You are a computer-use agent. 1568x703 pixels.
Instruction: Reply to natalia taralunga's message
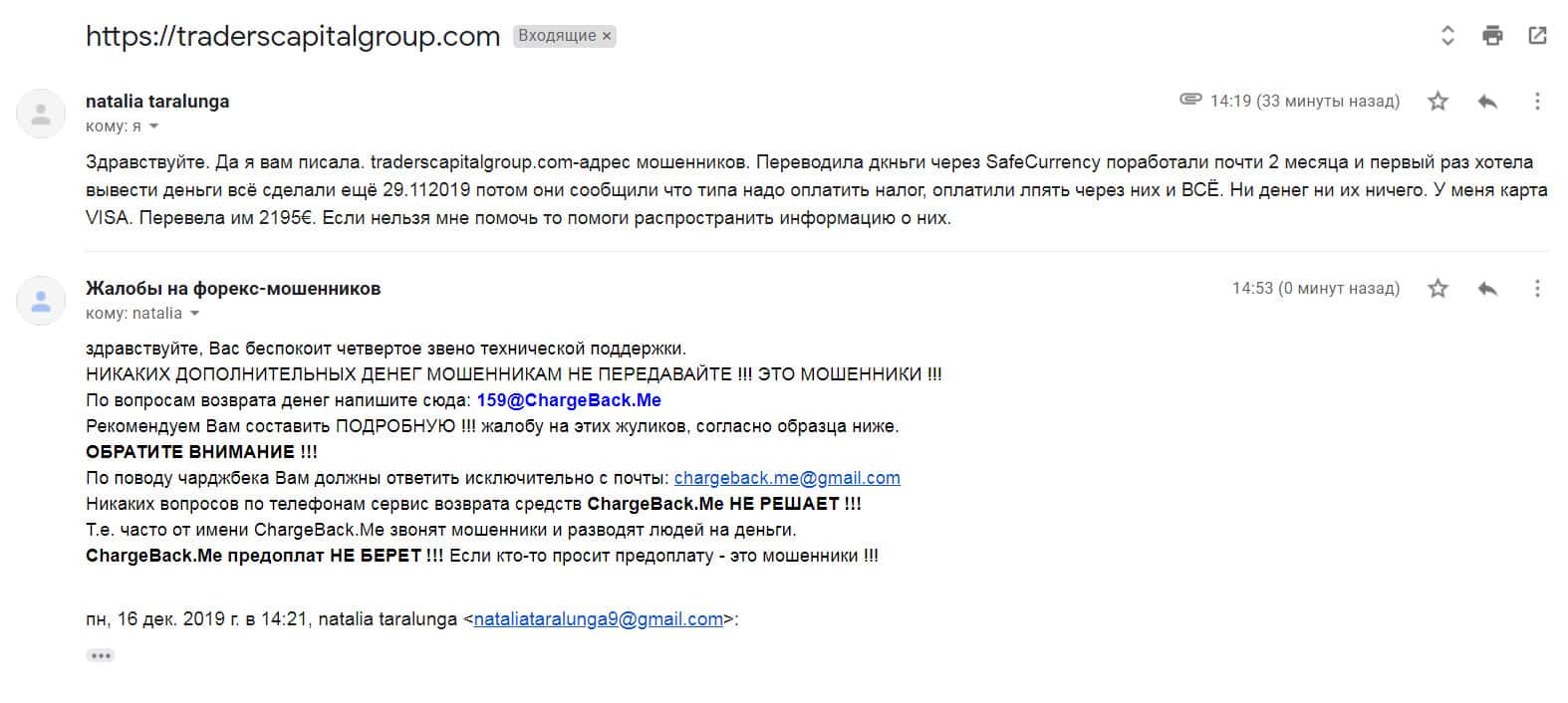[x=1487, y=102]
